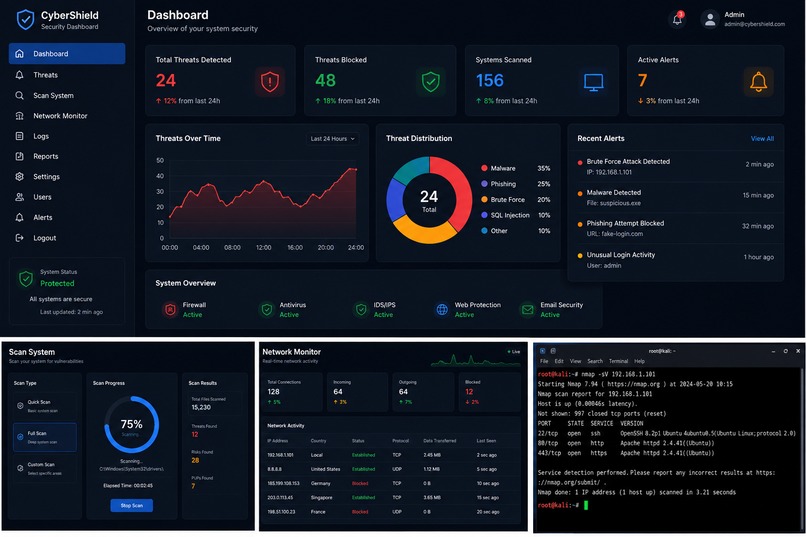Click the Admin user avatar icon
The height and width of the screenshot is (537, 806).
(710, 20)
